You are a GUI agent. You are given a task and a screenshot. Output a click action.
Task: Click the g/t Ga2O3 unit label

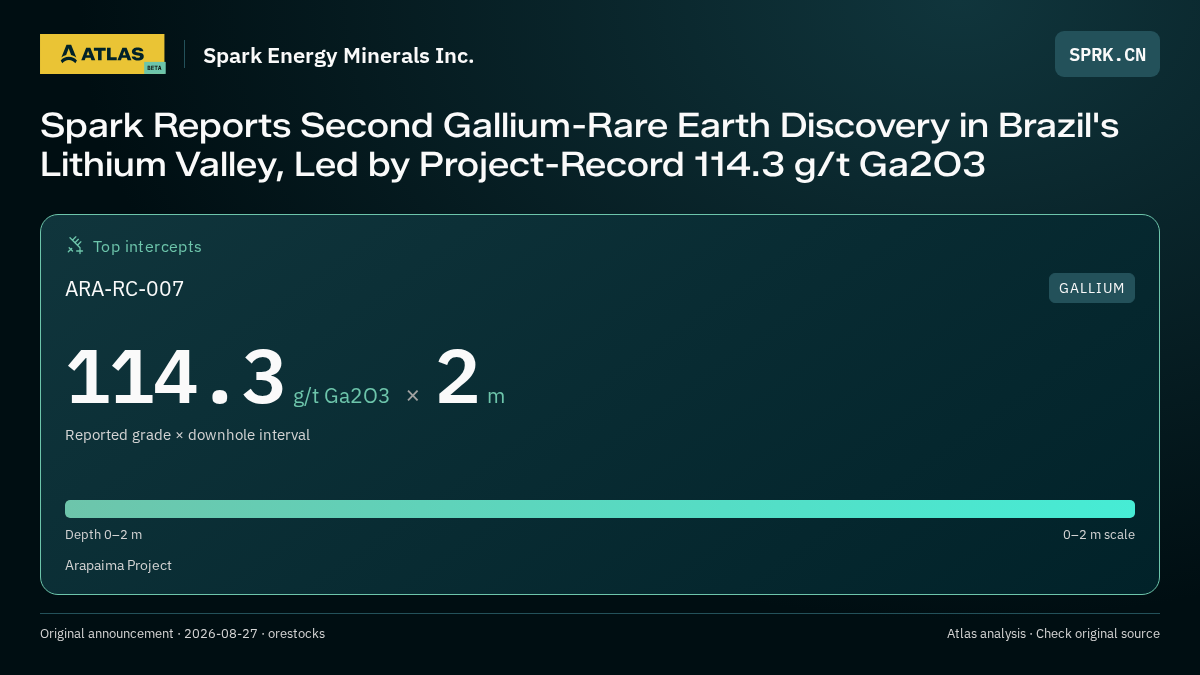tap(341, 396)
